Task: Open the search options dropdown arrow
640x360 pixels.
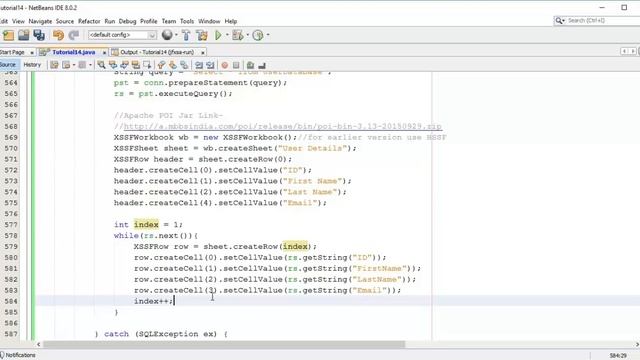Action: 564,20
